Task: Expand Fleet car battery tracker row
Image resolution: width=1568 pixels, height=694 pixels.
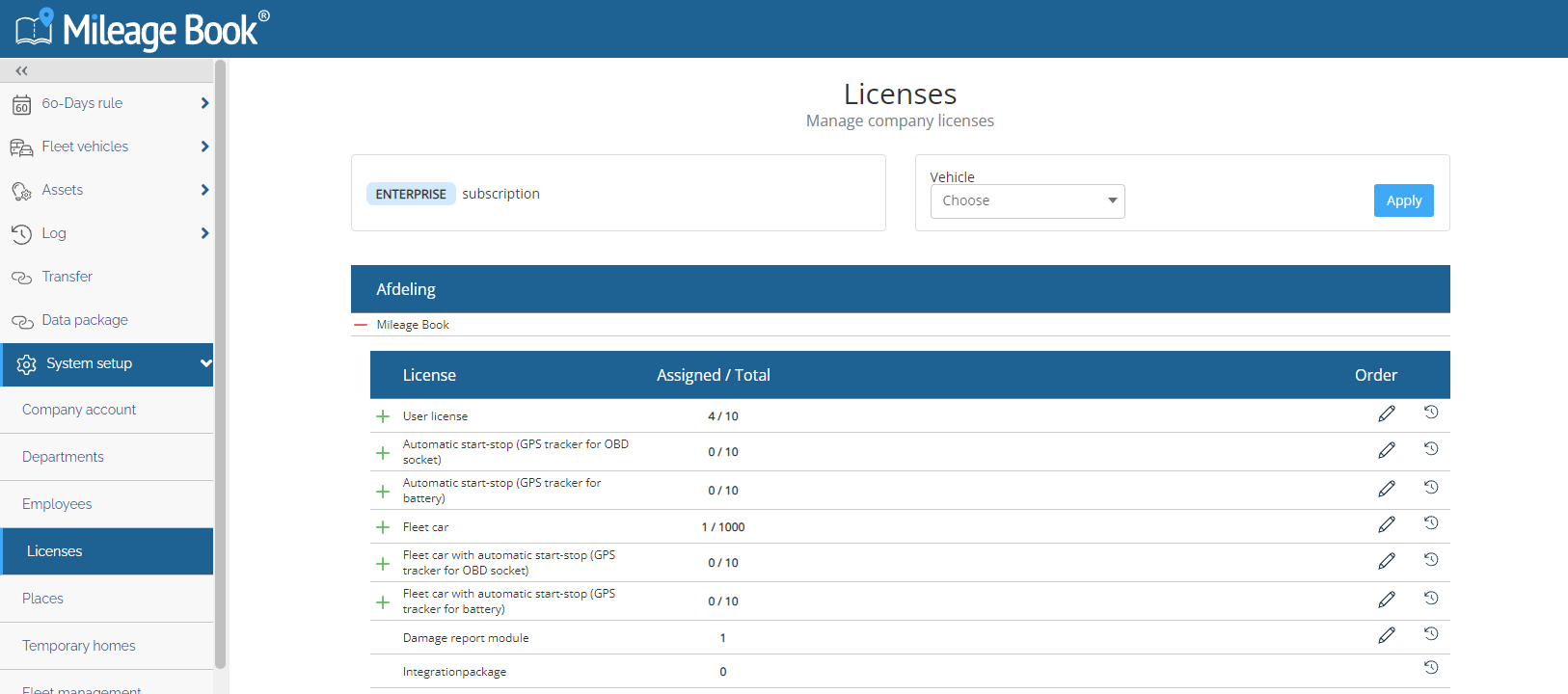Action: (383, 602)
